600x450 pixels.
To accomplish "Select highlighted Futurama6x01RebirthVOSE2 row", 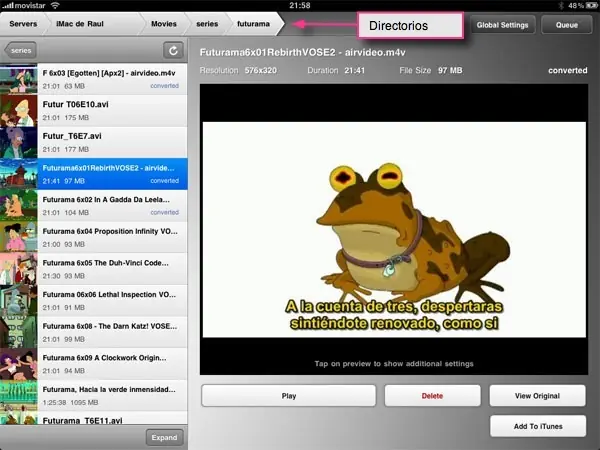I will click(94, 174).
